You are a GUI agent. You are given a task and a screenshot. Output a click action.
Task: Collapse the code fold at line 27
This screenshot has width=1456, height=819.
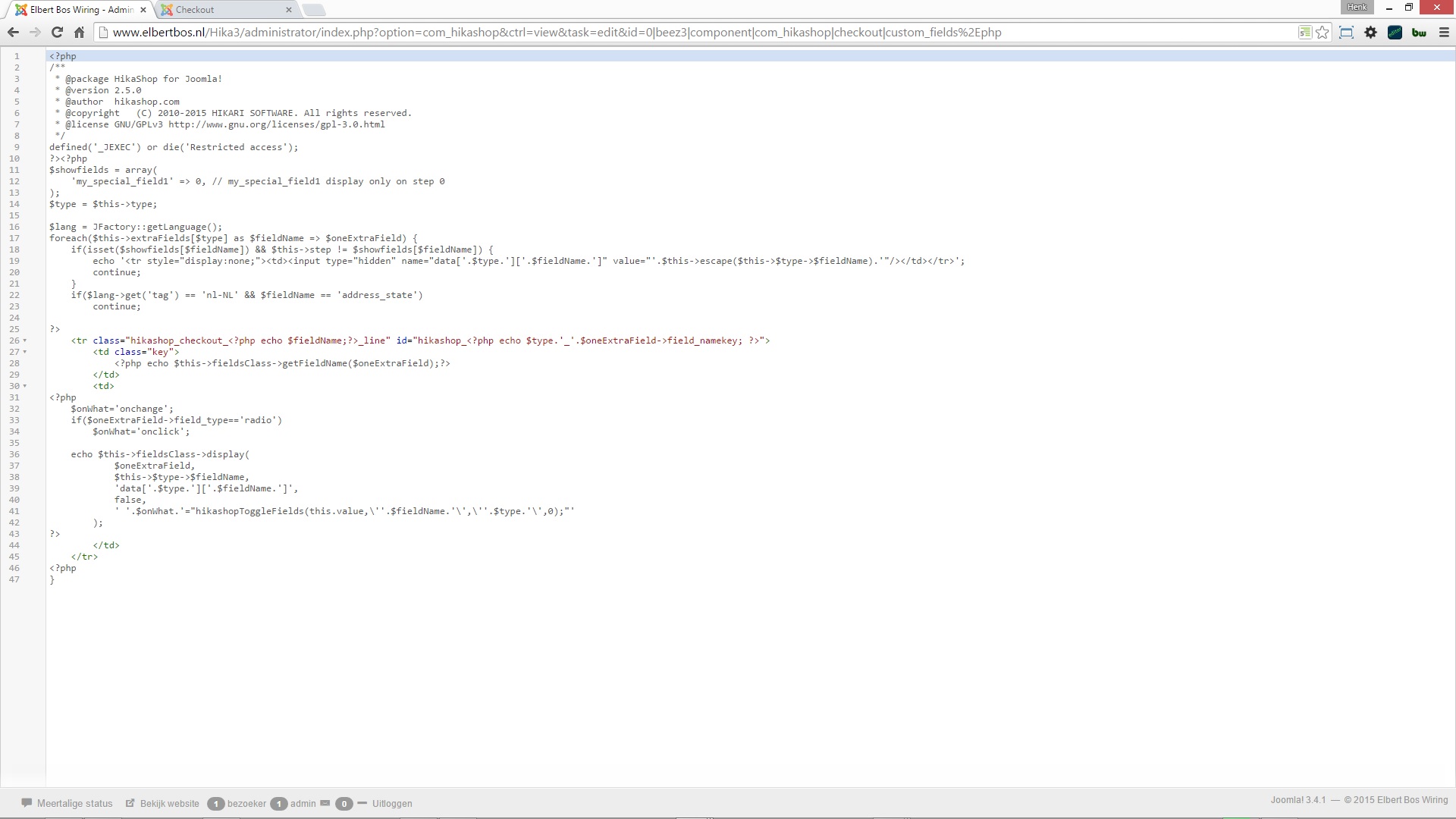click(x=25, y=353)
